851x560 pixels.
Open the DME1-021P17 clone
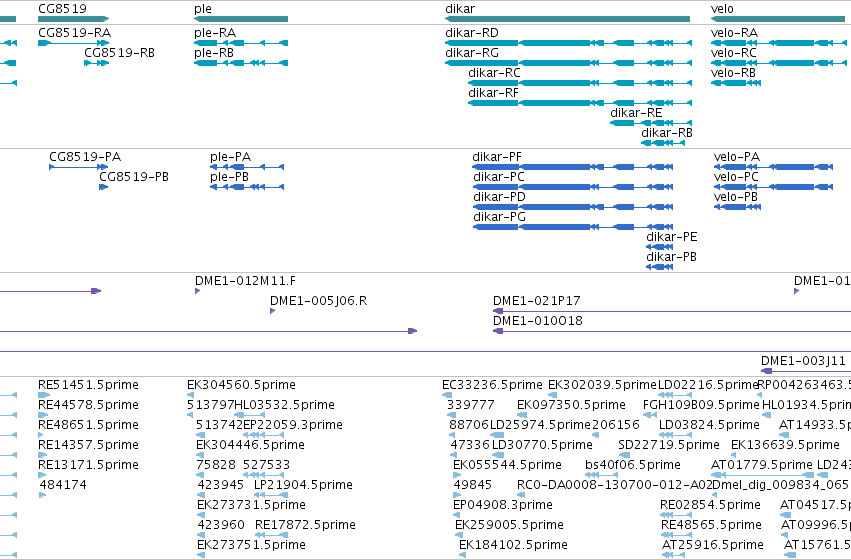[672, 311]
